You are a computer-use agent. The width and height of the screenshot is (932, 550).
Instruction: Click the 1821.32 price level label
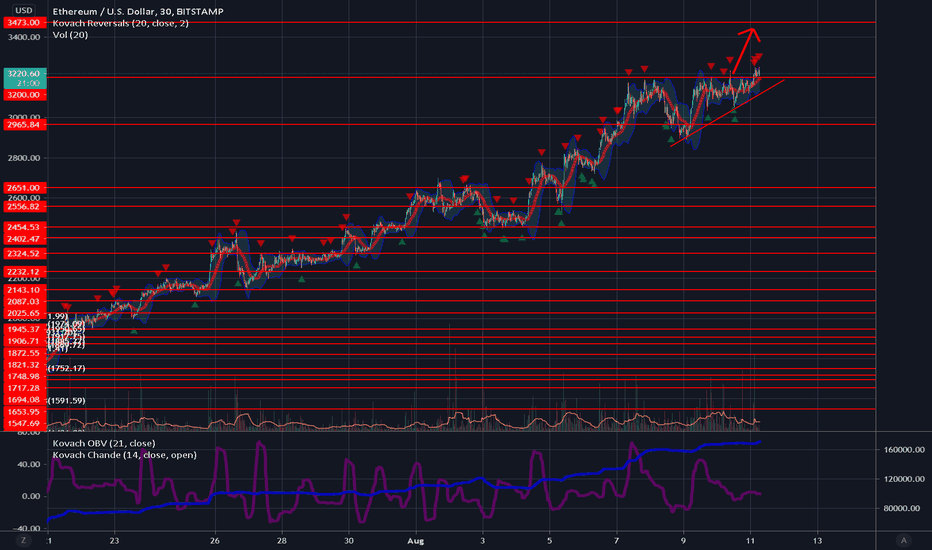(24, 365)
